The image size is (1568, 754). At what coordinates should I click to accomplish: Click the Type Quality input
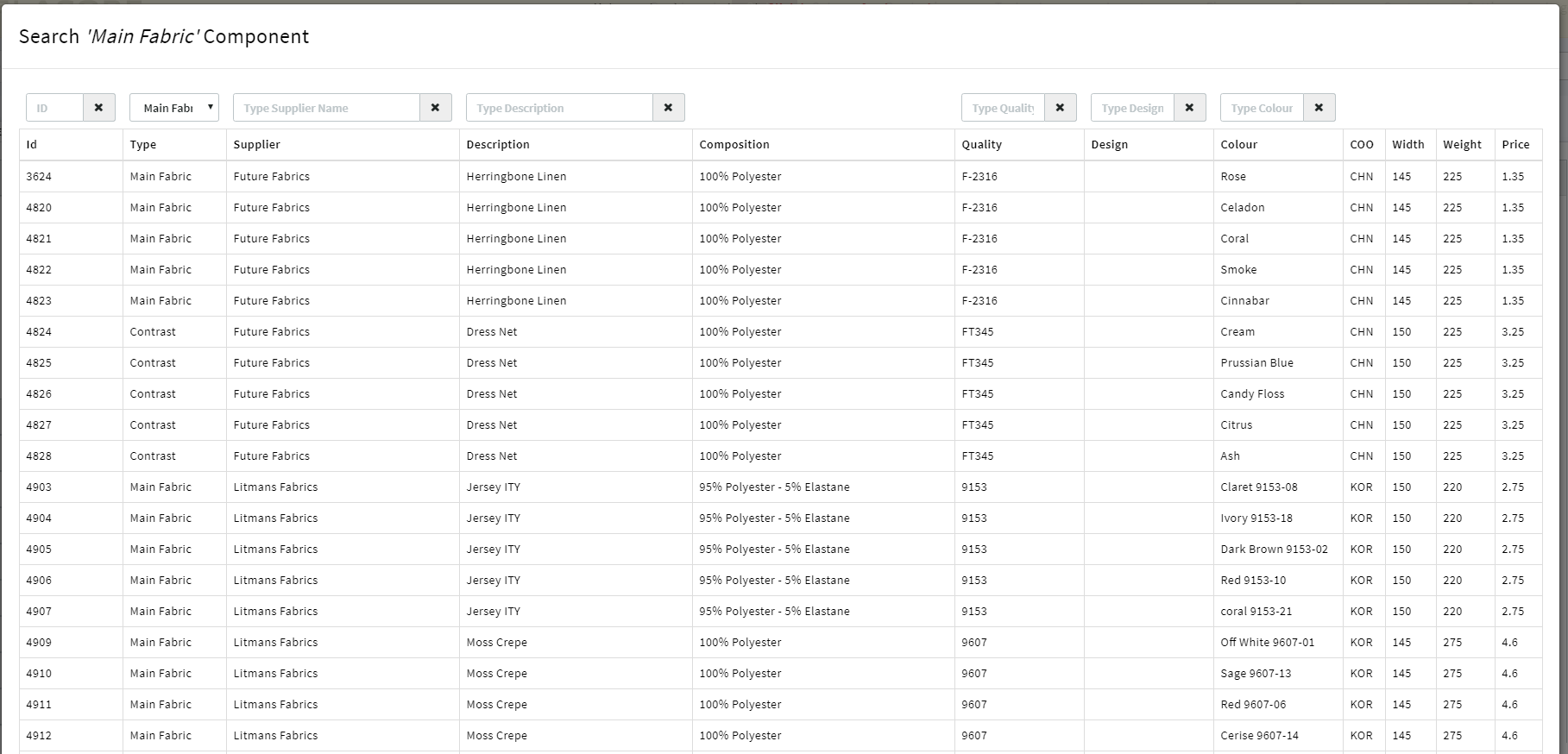pyautogui.click(x=1003, y=108)
